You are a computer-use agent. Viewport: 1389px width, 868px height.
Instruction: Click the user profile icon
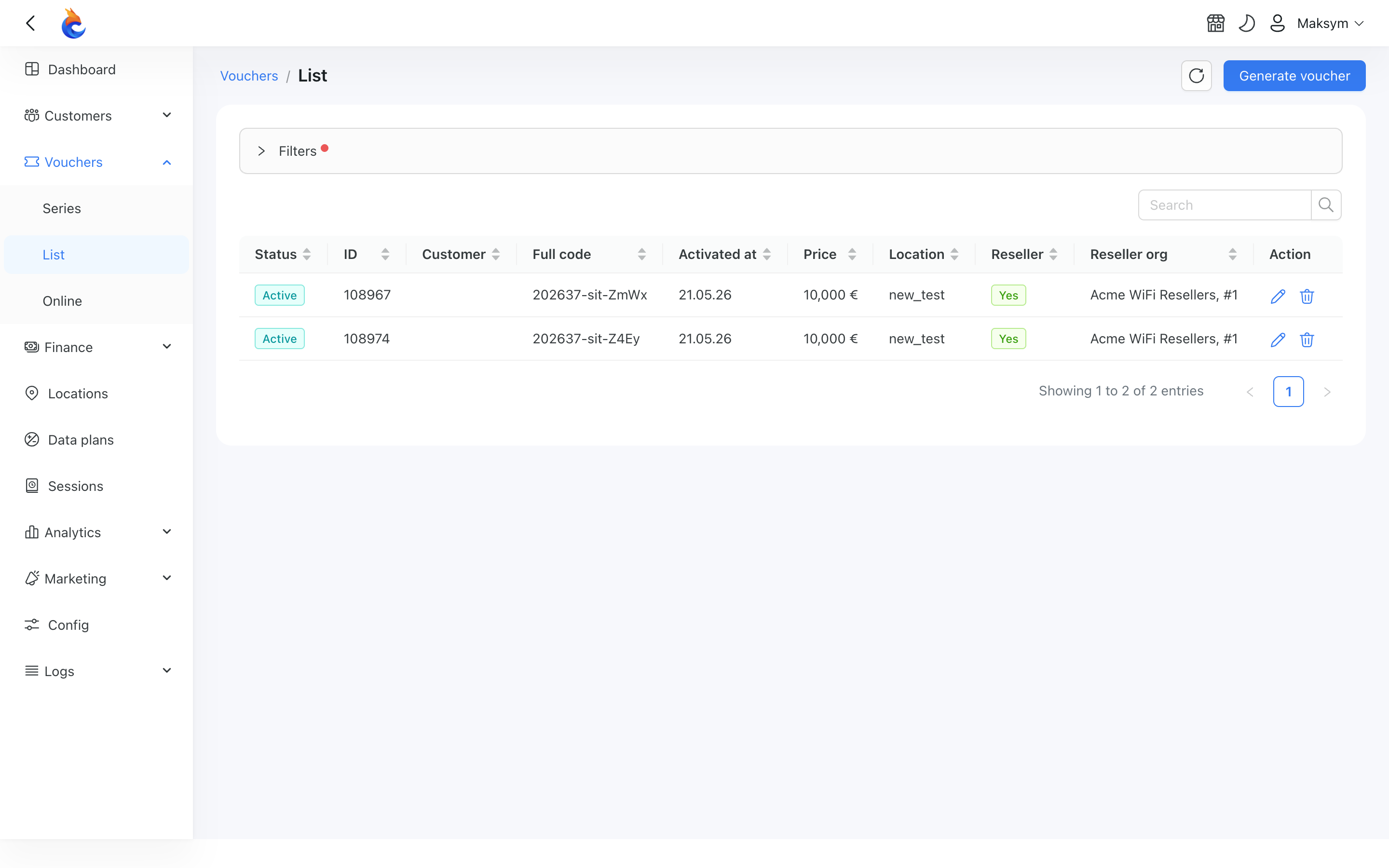1277,23
